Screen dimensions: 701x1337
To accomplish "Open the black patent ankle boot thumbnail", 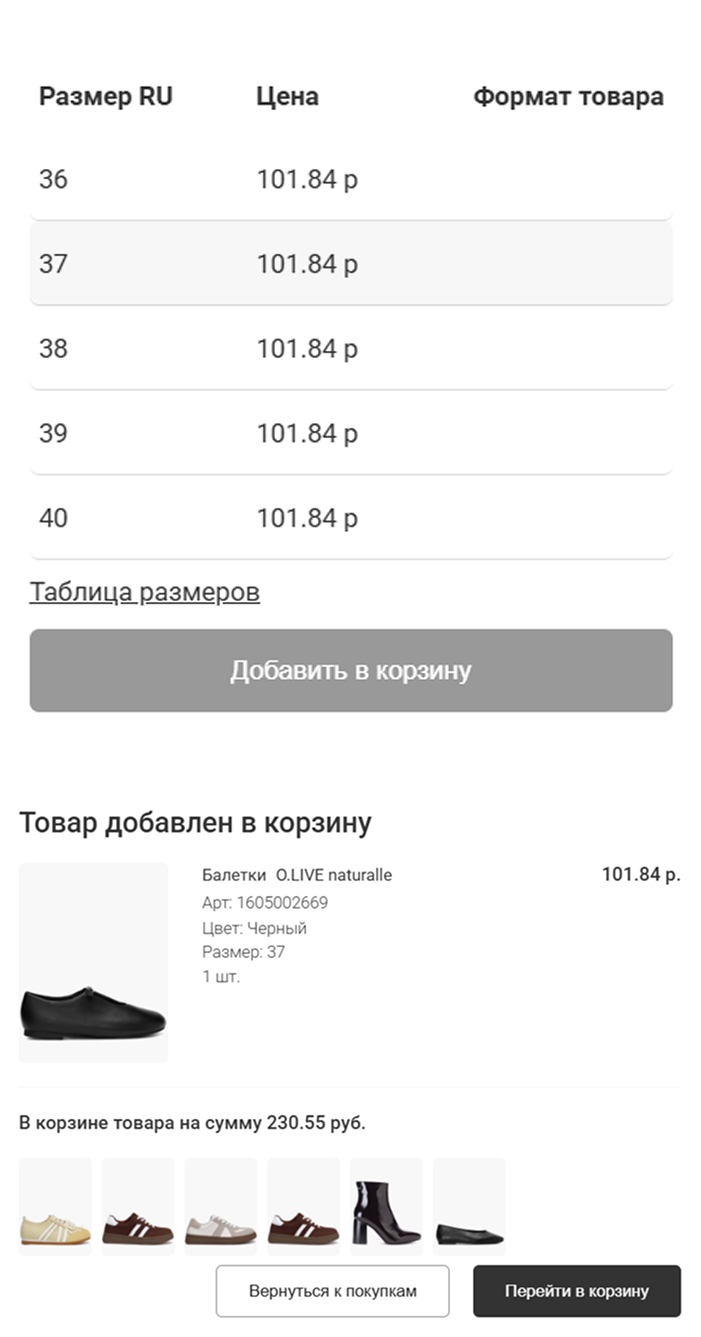I will (x=386, y=1204).
